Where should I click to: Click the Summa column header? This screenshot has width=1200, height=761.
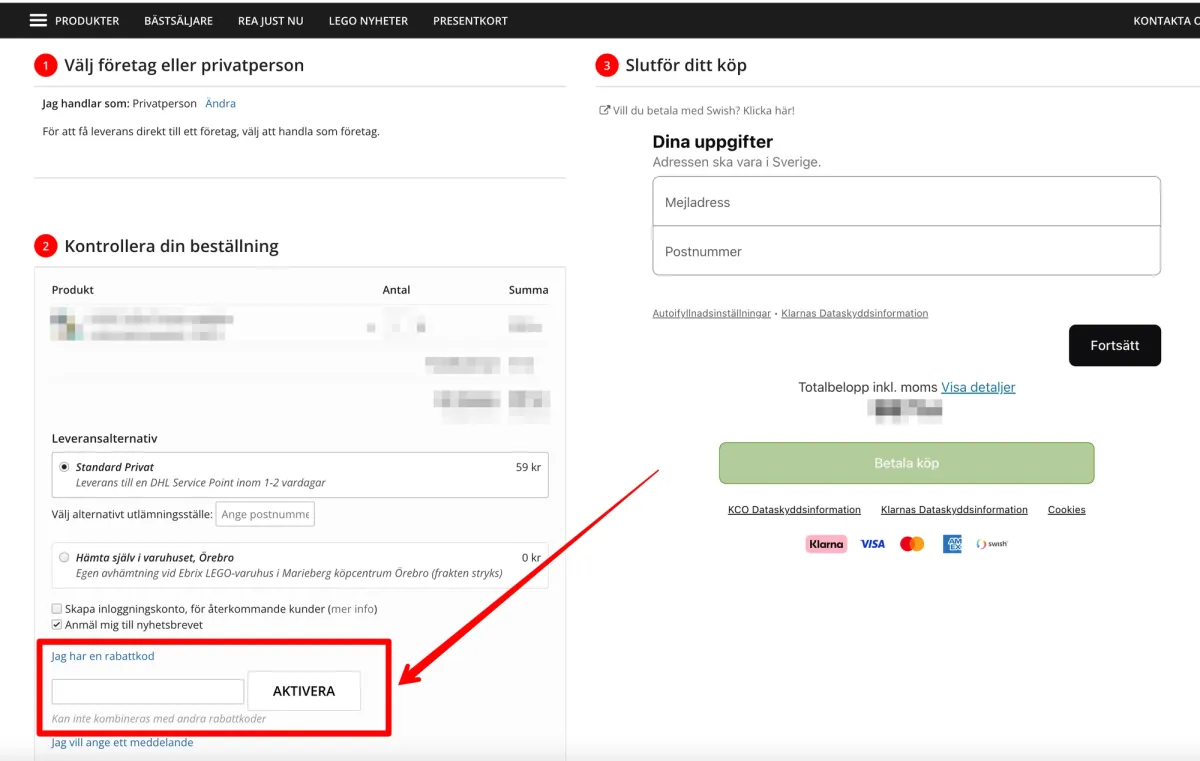coord(528,290)
